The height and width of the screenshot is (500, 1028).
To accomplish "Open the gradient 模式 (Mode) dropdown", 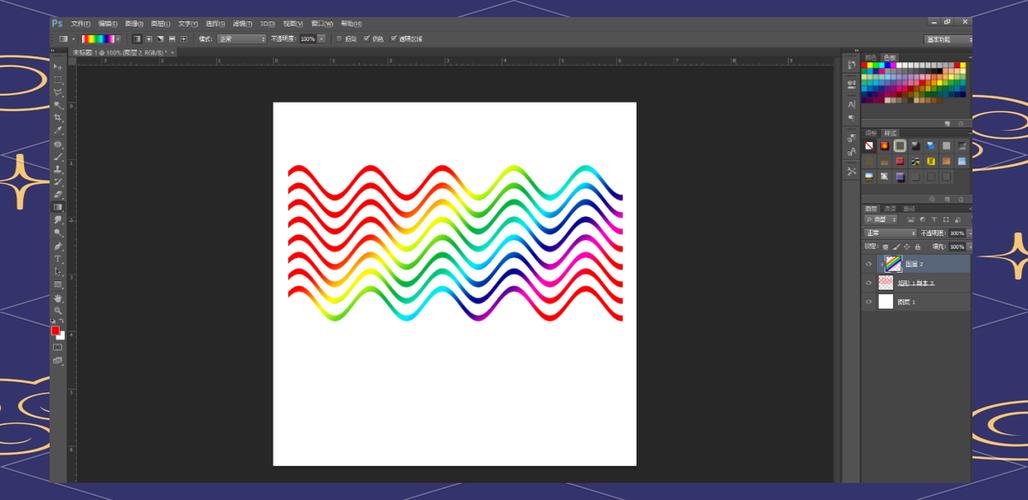I will tap(243, 39).
